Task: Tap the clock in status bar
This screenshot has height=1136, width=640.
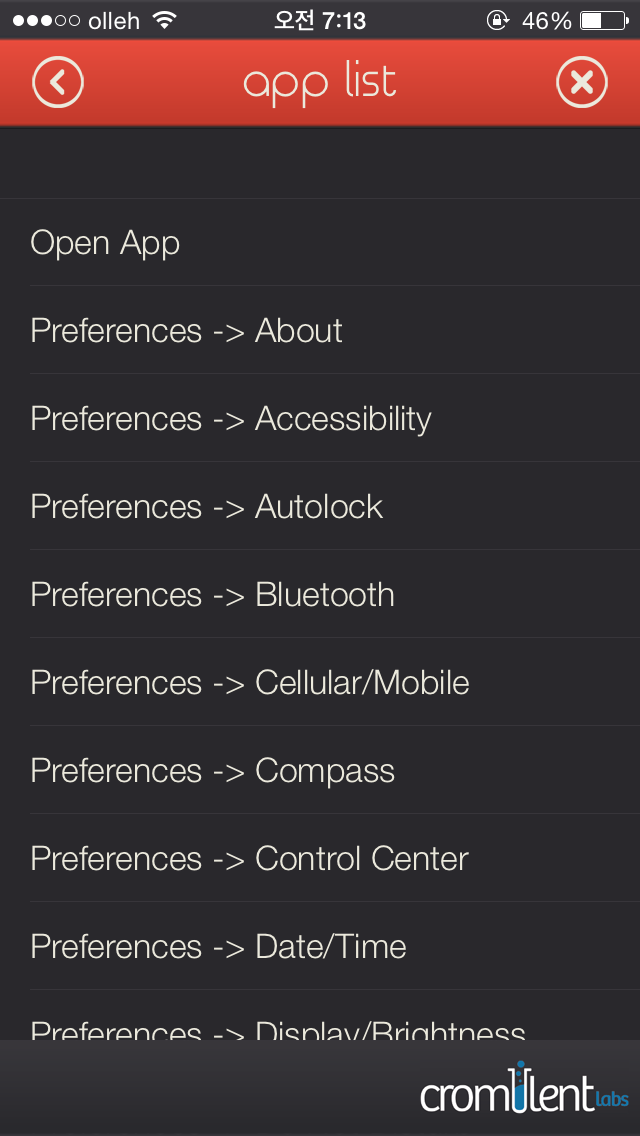Action: tap(320, 20)
